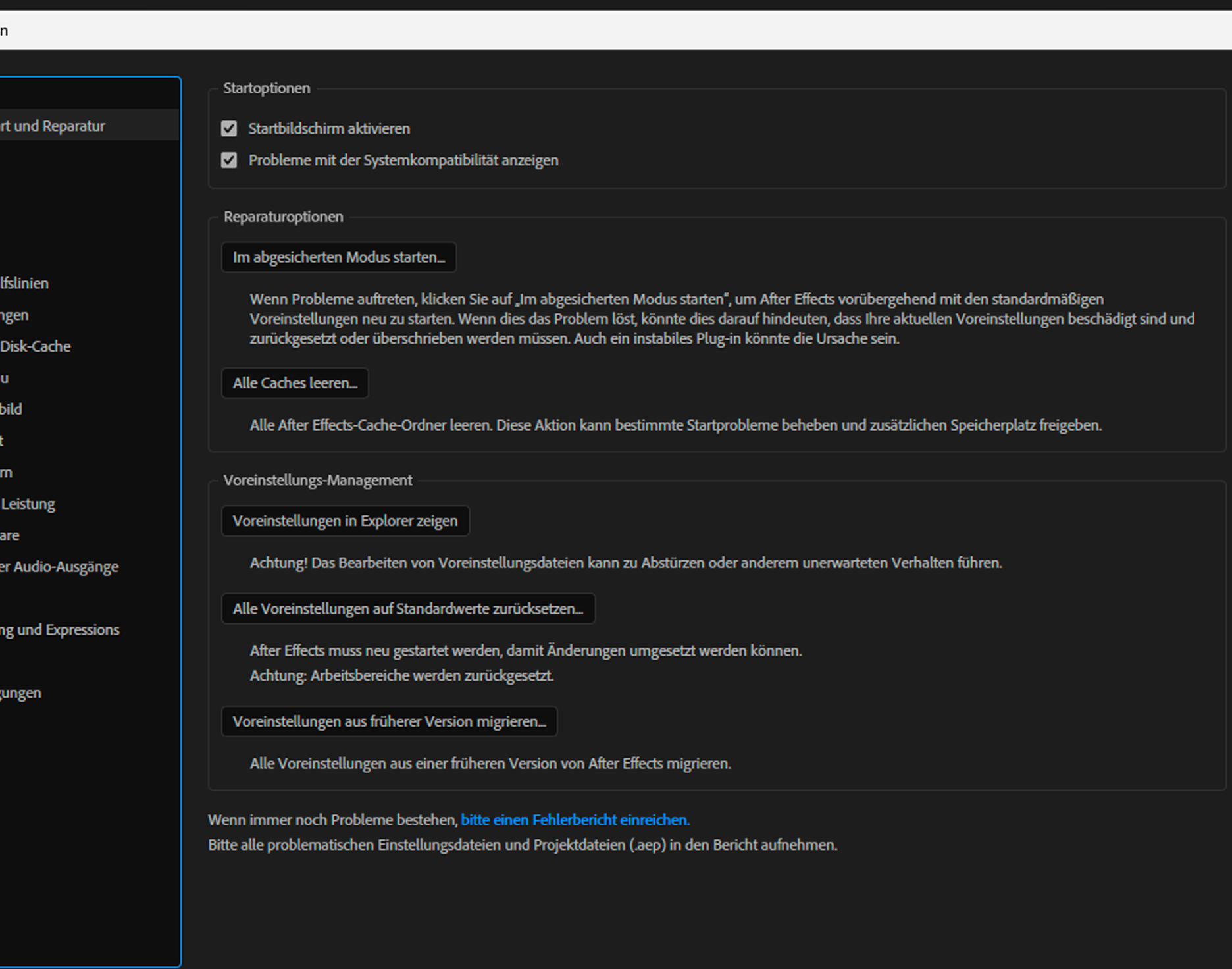This screenshot has width=1232, height=969.
Task: Select Start und Reparatur in sidebar
Action: click(53, 126)
